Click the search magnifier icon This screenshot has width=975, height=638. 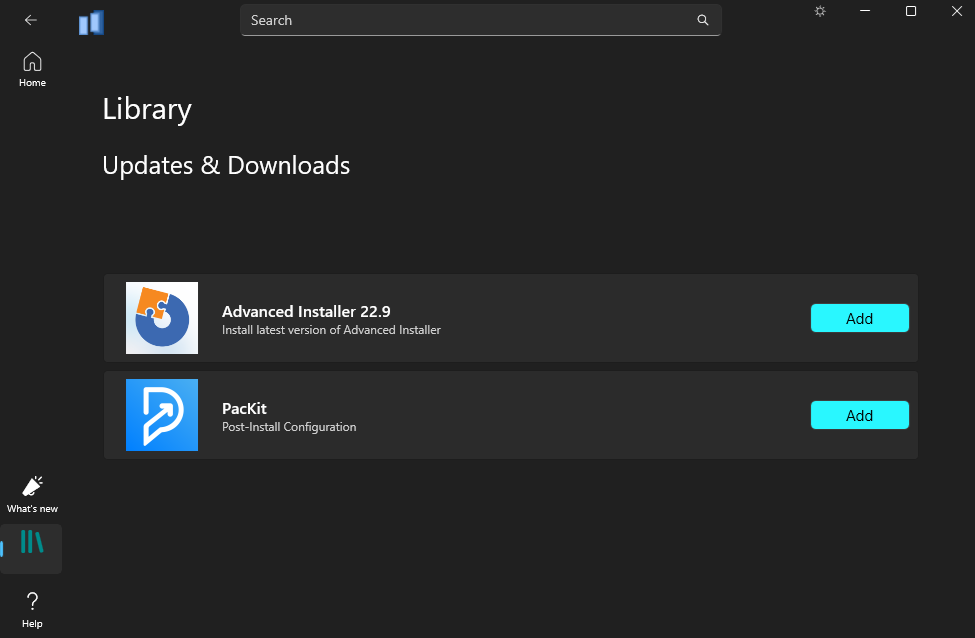tap(703, 20)
